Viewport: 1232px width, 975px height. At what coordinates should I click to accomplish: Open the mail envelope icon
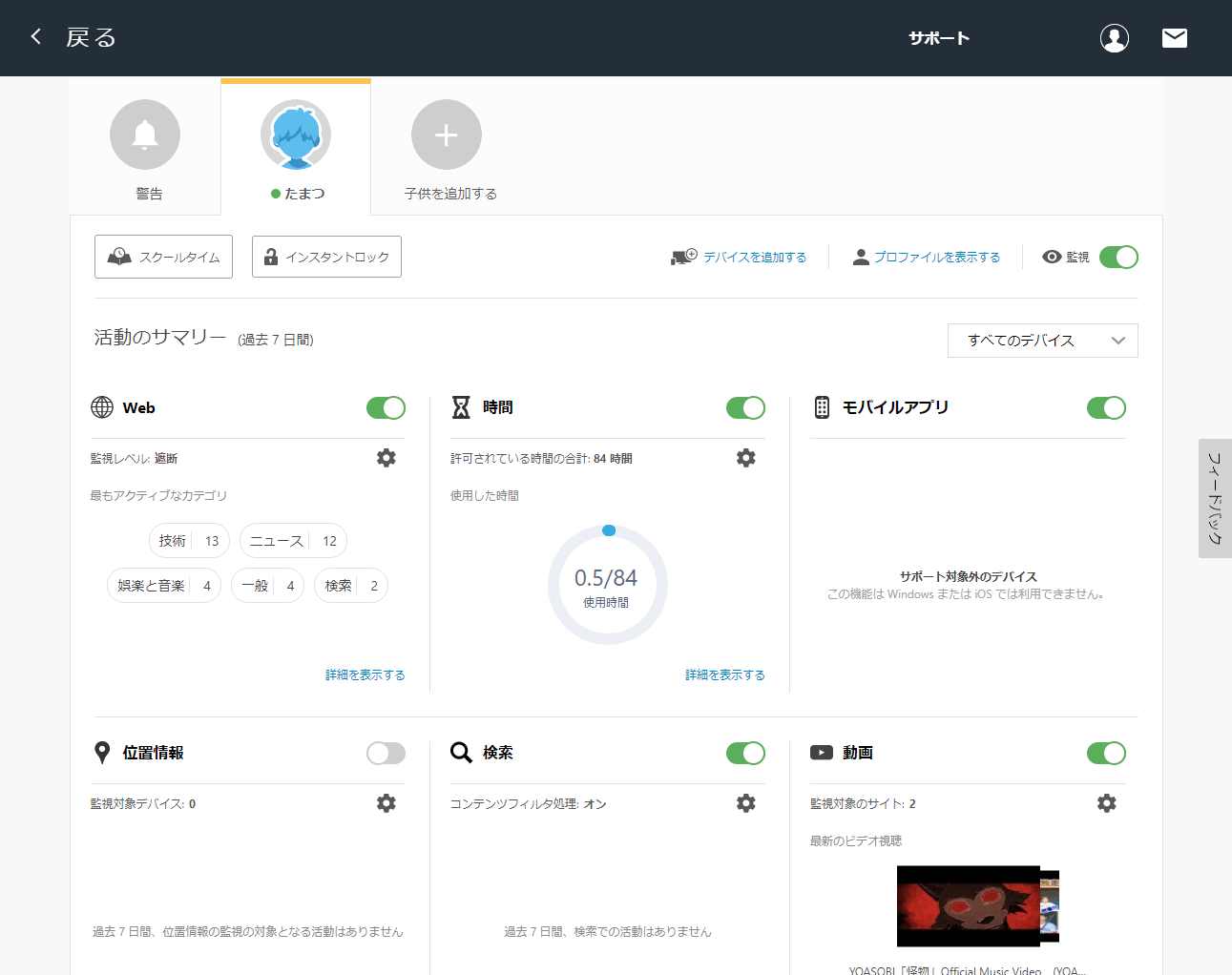[1175, 37]
